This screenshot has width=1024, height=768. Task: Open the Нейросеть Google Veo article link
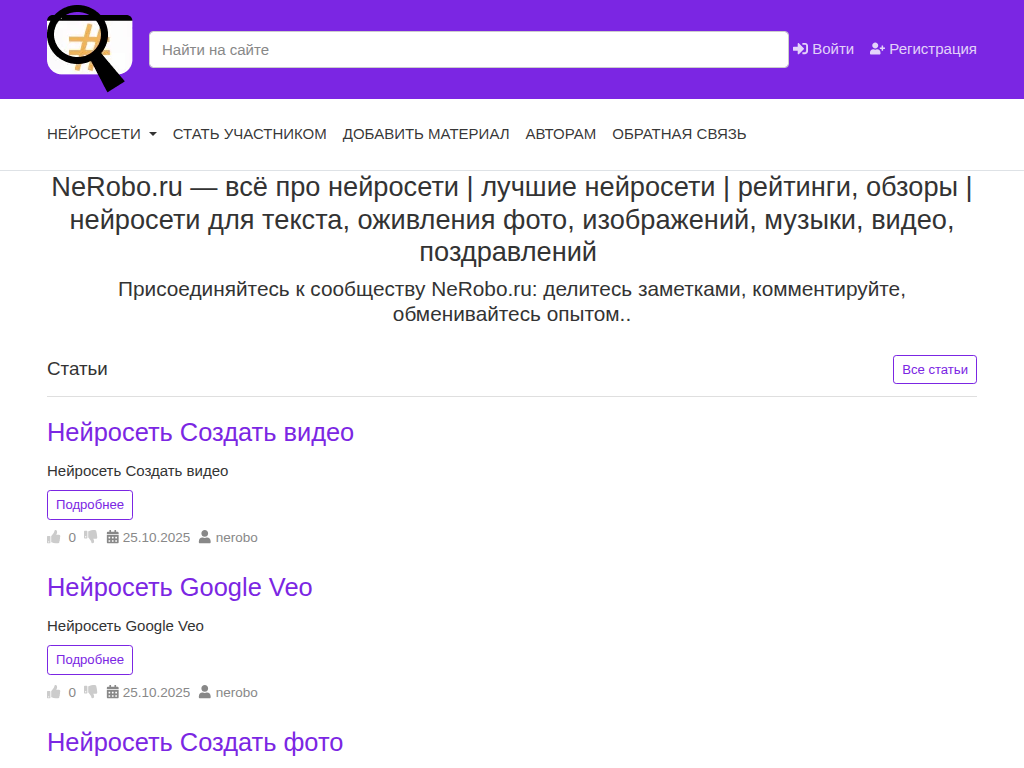click(x=180, y=587)
